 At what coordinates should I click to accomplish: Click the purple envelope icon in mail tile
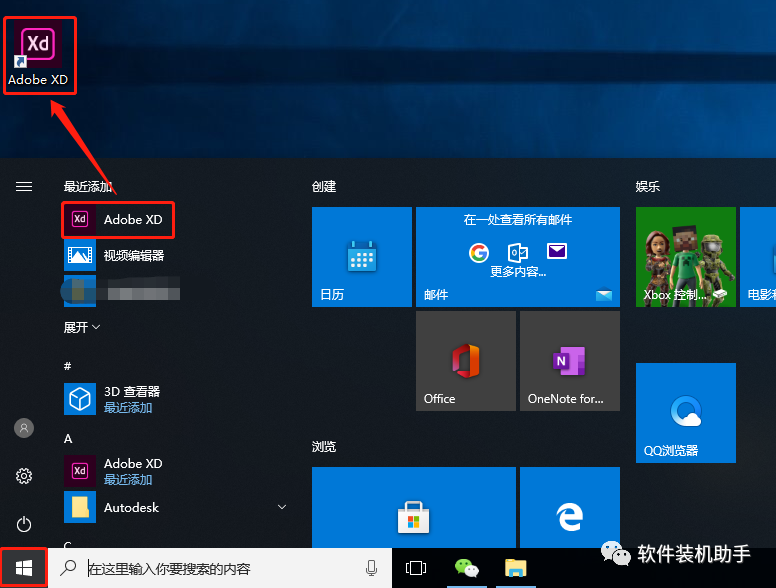pos(557,251)
